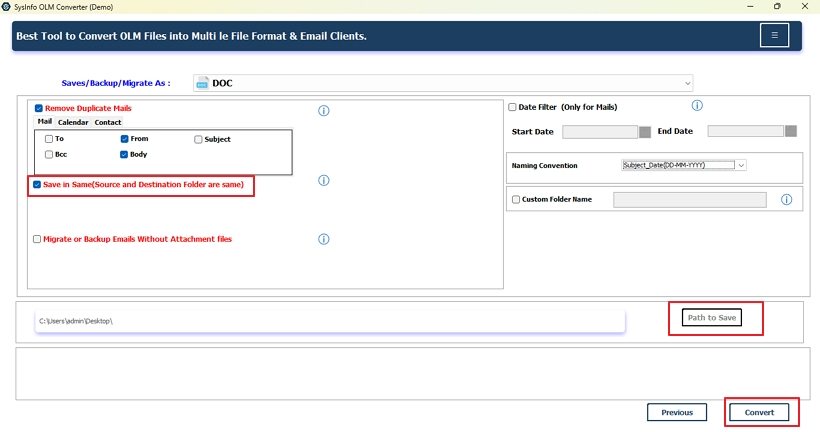Click the Path to Save button

click(x=712, y=317)
